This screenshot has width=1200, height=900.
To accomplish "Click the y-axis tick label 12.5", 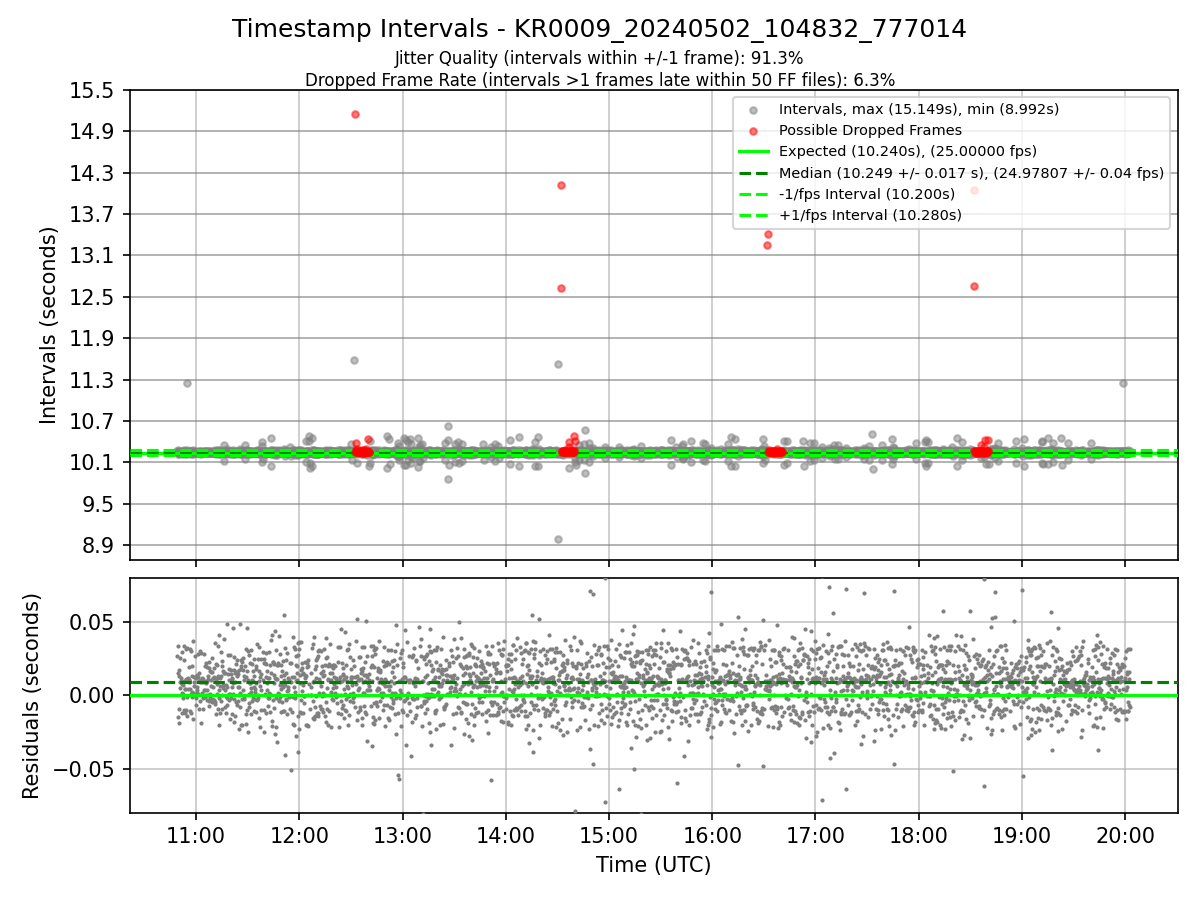I will (93, 297).
